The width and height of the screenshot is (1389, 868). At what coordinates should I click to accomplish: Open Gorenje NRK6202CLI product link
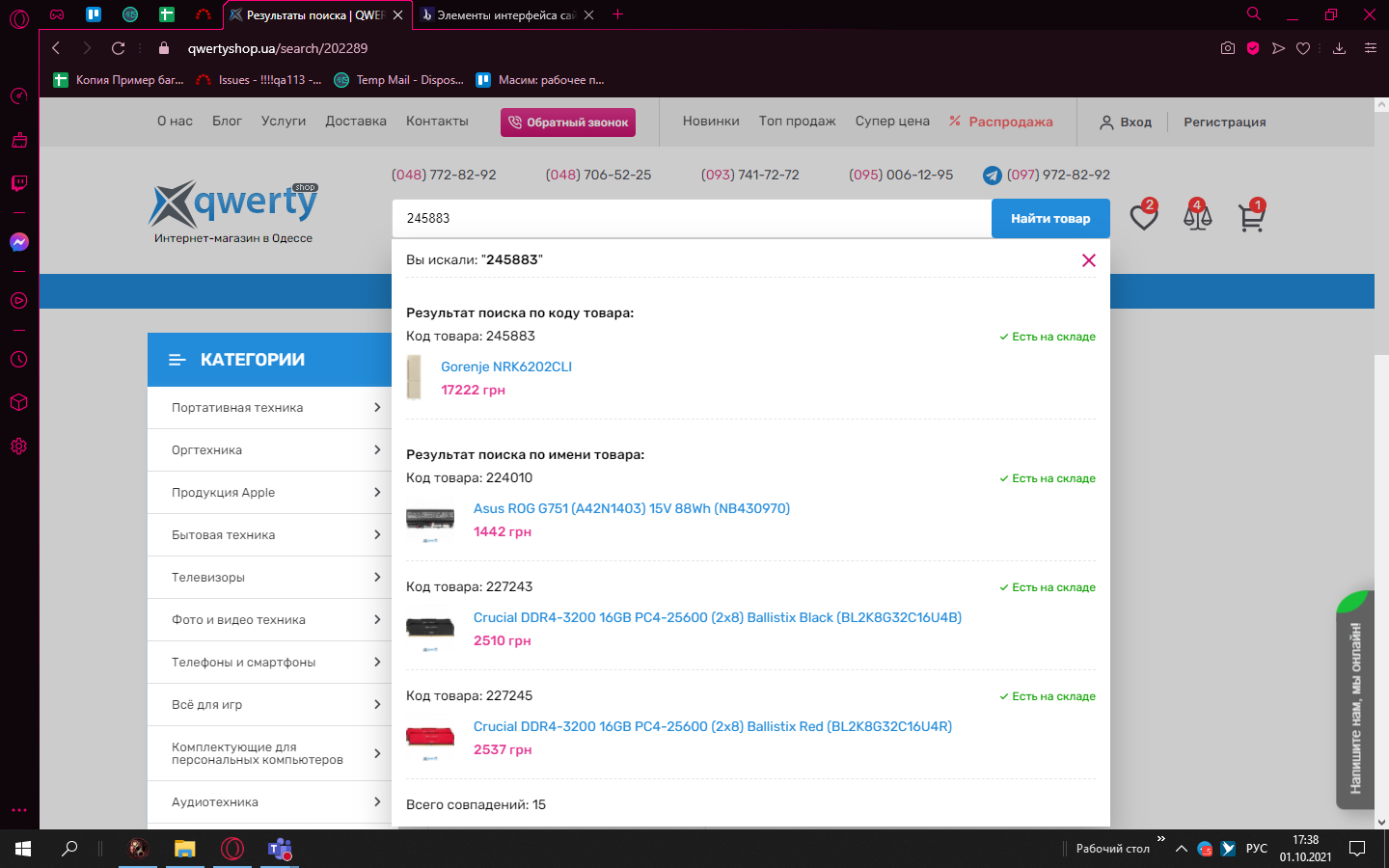tap(505, 366)
